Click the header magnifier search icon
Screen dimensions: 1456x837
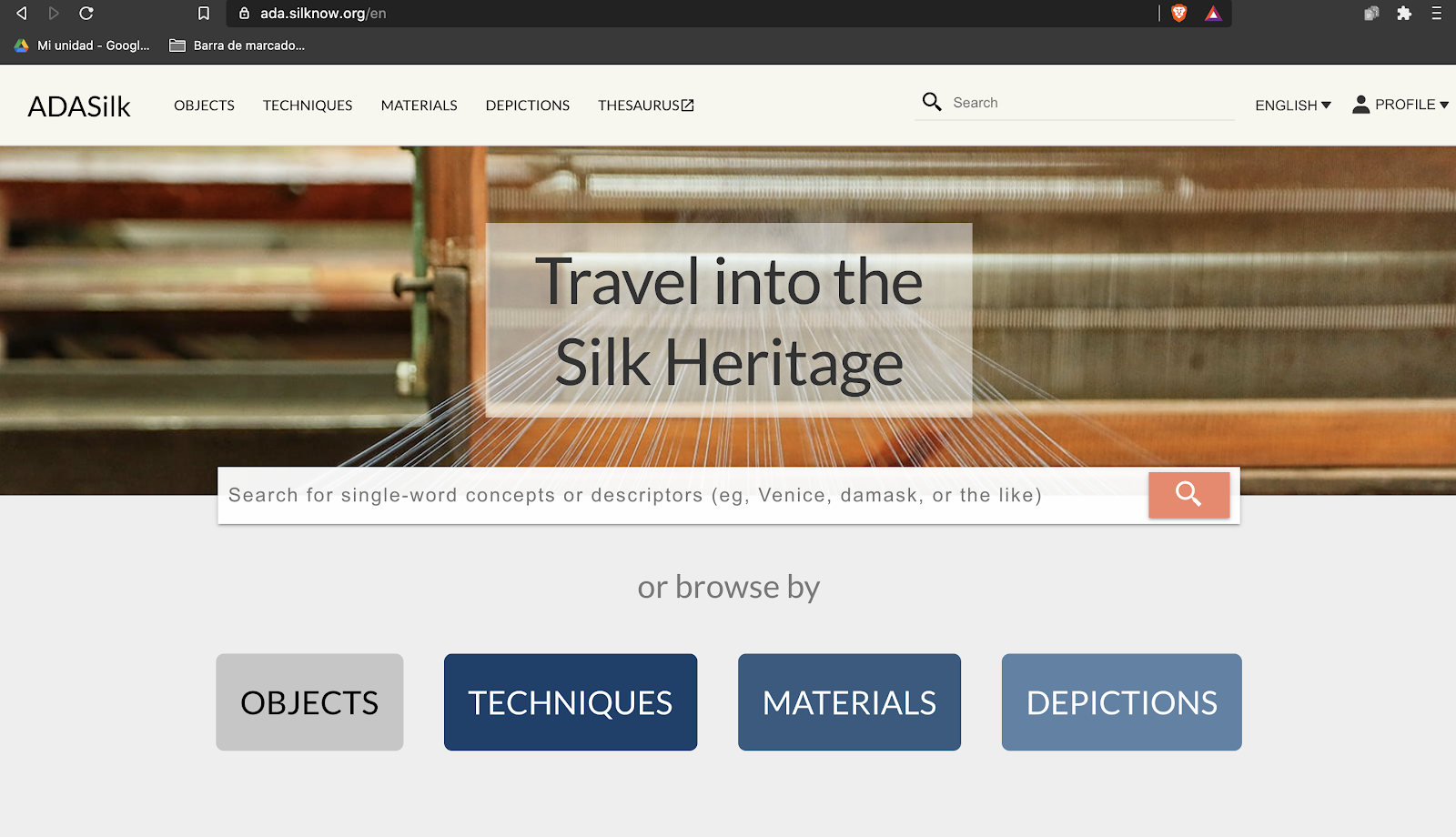[932, 102]
